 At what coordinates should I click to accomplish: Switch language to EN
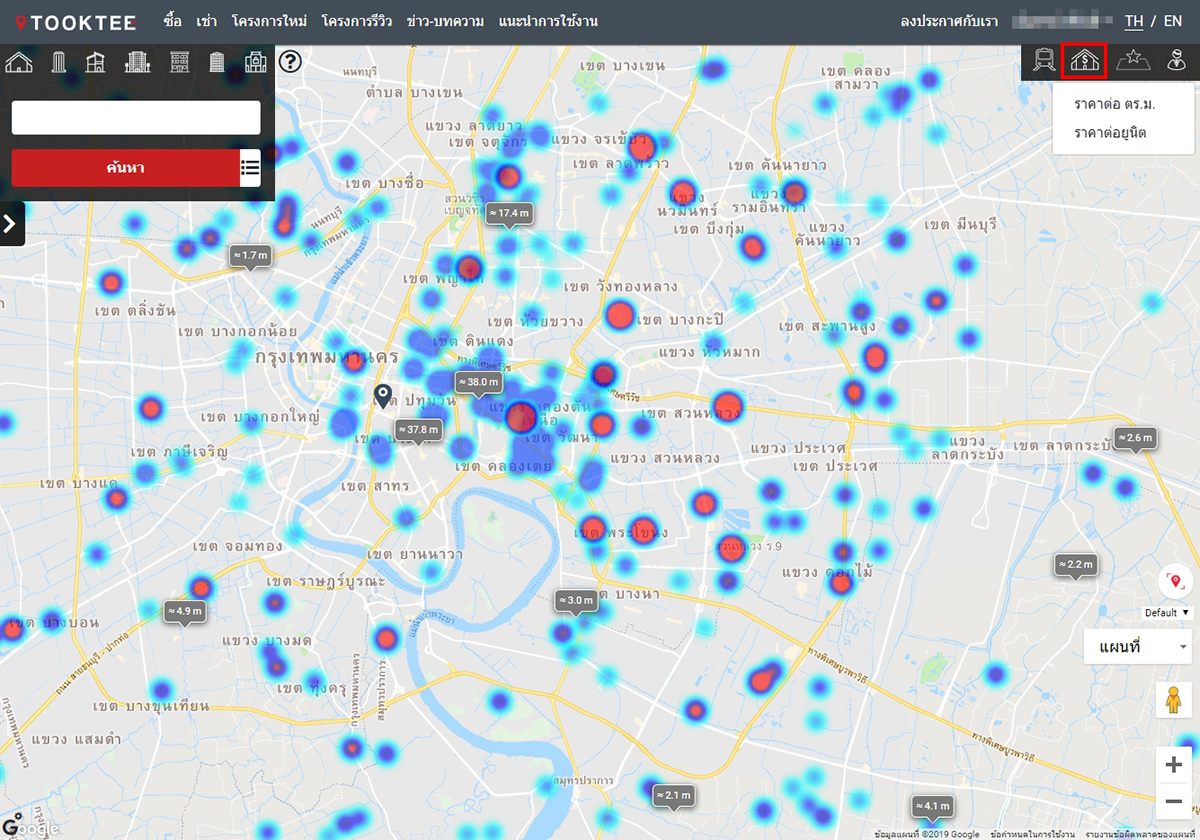click(x=1172, y=21)
